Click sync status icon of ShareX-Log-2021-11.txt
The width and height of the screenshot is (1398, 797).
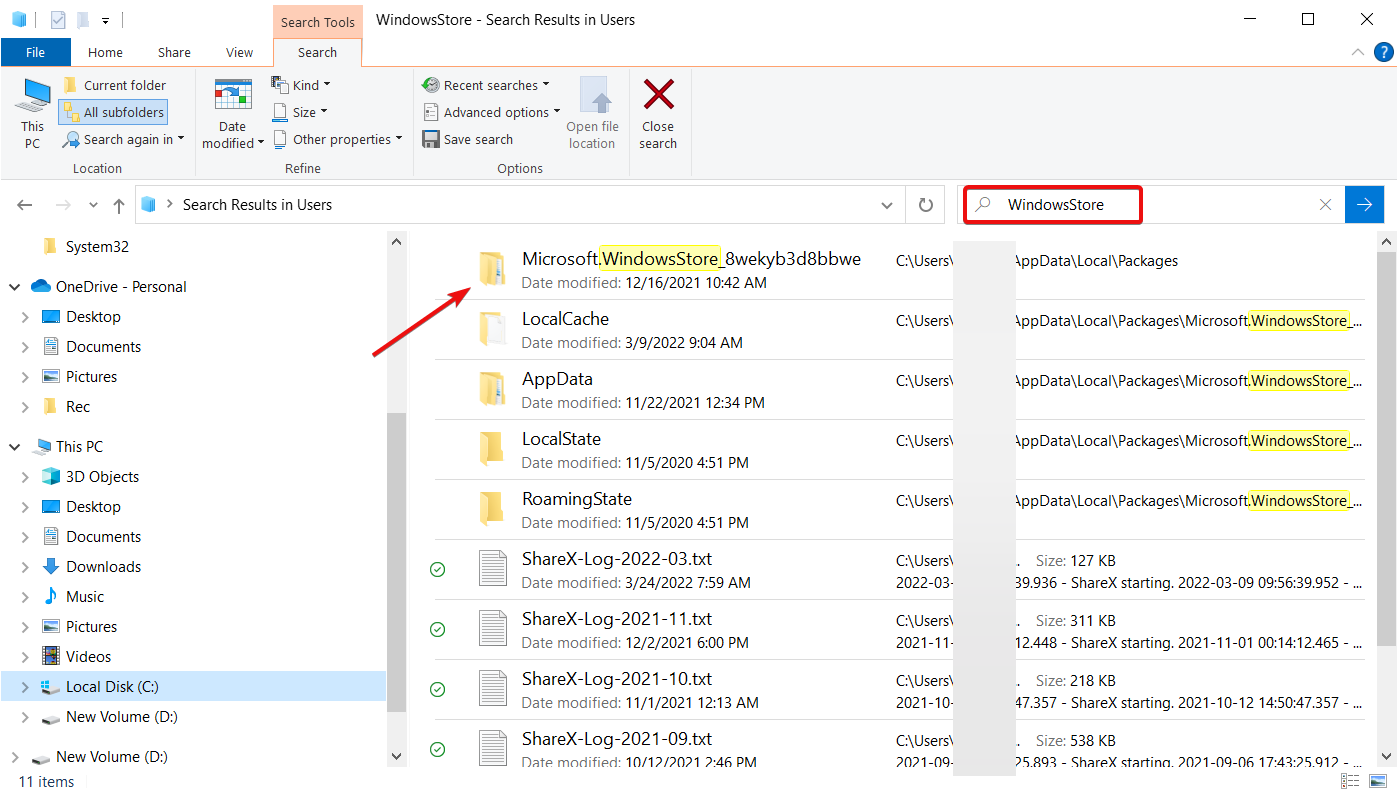click(437, 629)
